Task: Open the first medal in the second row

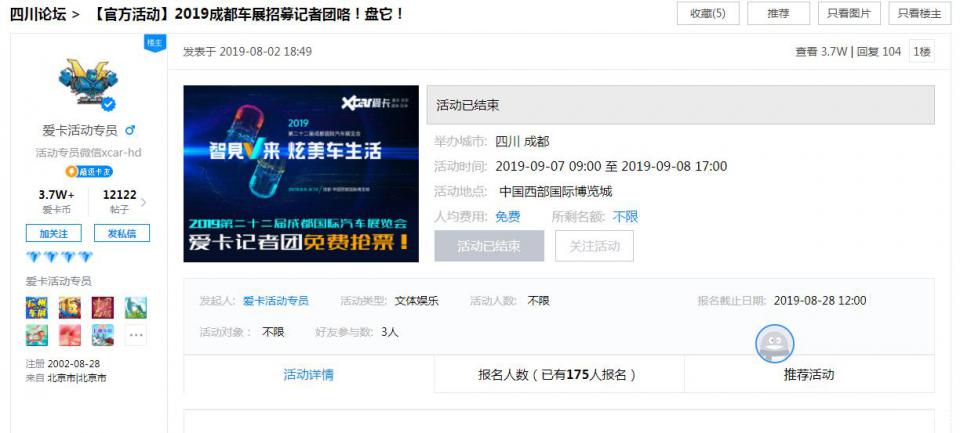Action: click(37, 335)
